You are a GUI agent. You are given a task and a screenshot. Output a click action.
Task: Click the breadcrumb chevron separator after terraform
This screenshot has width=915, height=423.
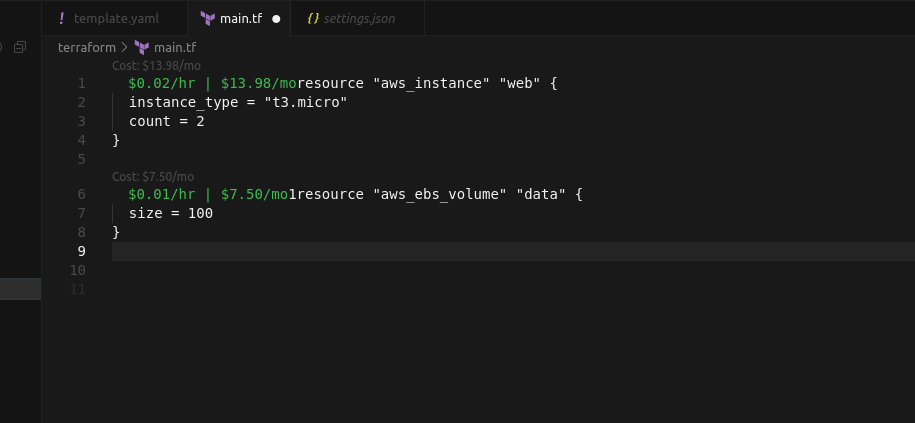124,47
